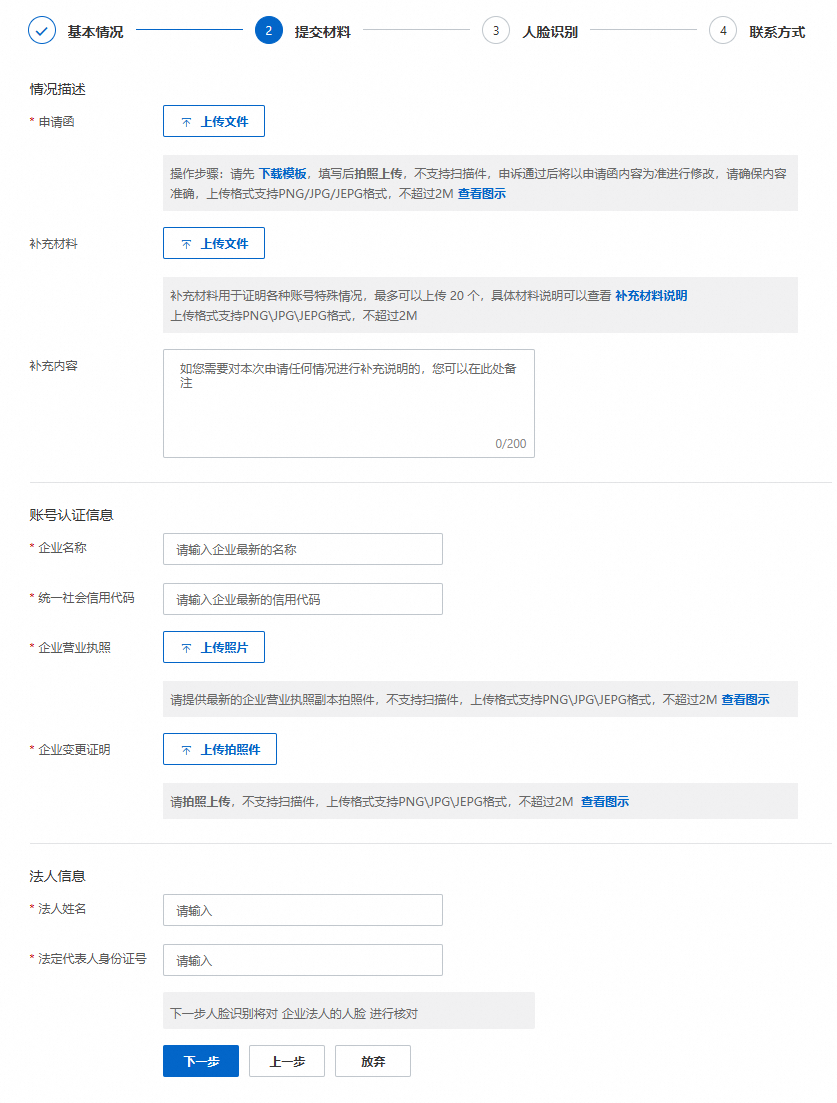Open 查看图示 link under 企业变更证明

click(605, 801)
